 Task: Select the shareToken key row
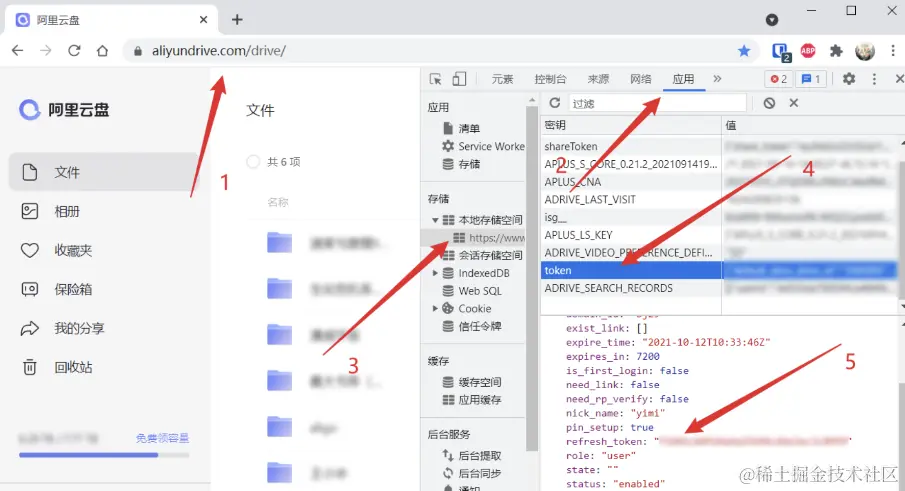pyautogui.click(x=631, y=147)
